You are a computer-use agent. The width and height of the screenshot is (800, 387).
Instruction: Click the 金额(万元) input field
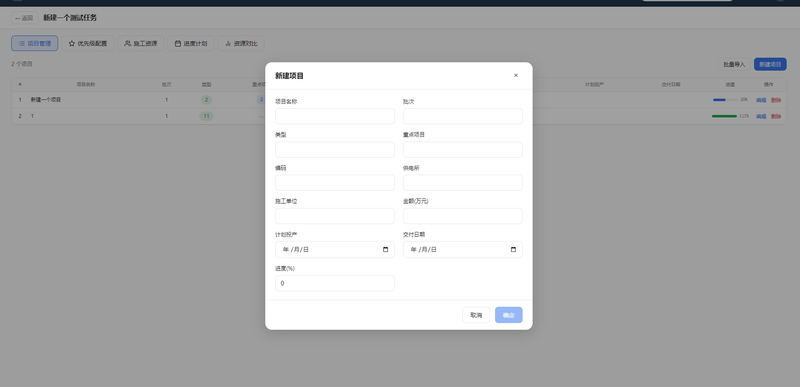pos(463,216)
